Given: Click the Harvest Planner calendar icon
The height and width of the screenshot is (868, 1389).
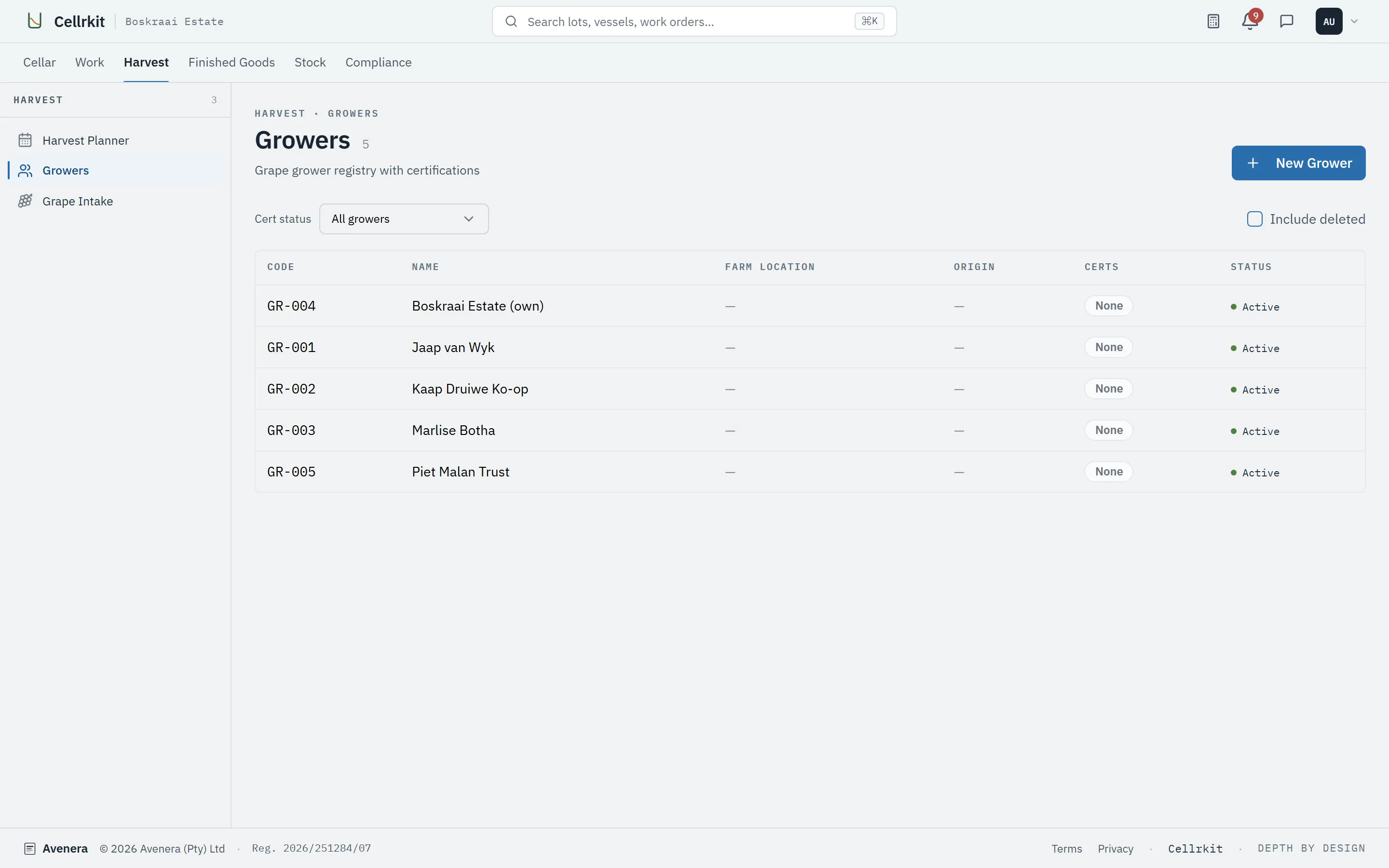Looking at the screenshot, I should (25, 140).
